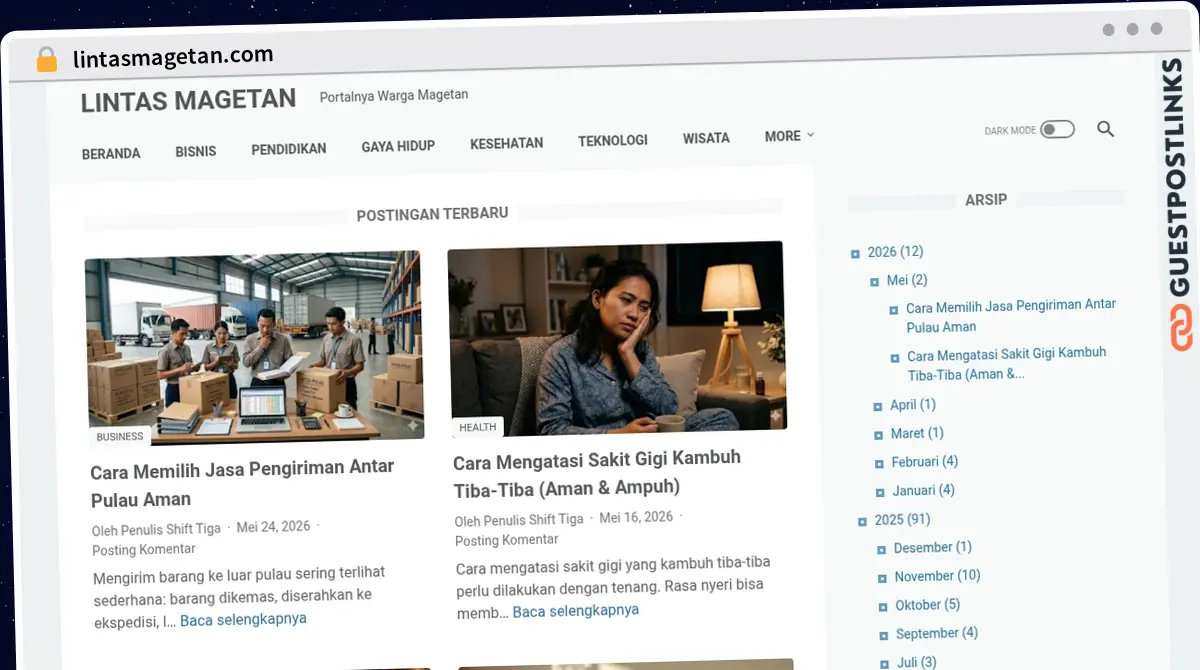Click the GUESTPOSTLINKS chain logo icon
Viewport: 1200px width, 670px height.
(1181, 329)
